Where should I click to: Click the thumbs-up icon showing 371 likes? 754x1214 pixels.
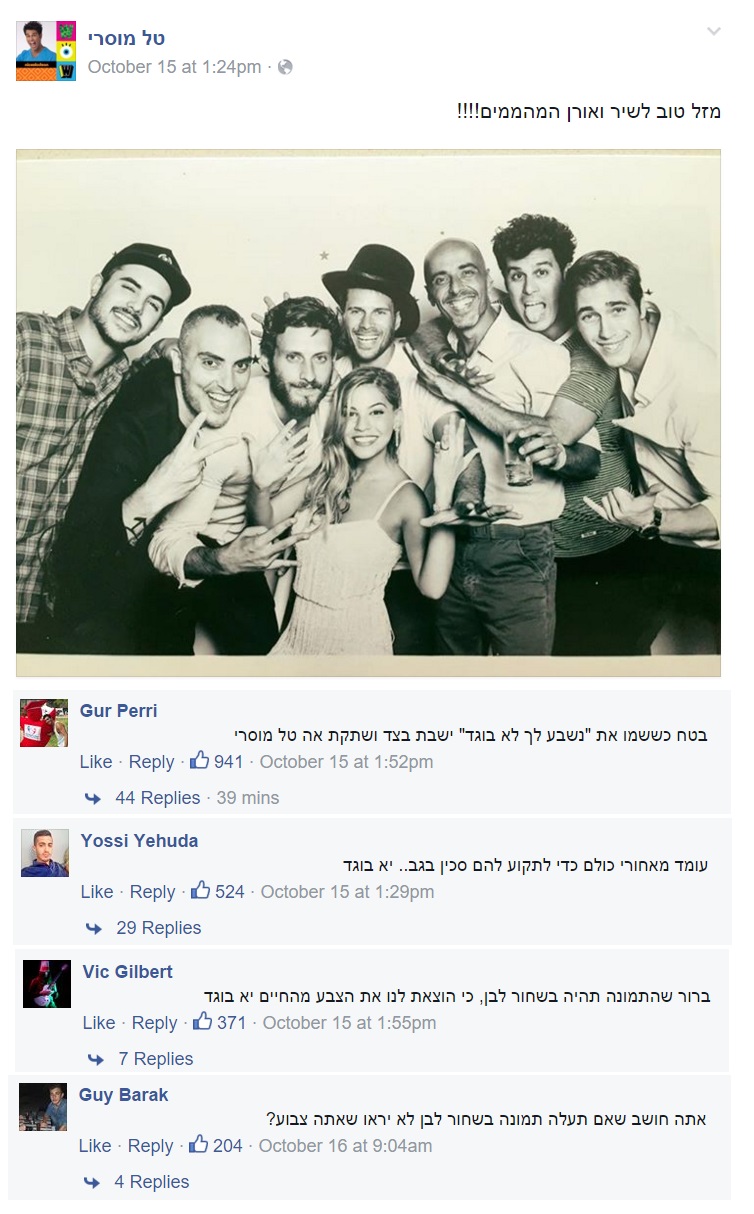(x=202, y=1022)
